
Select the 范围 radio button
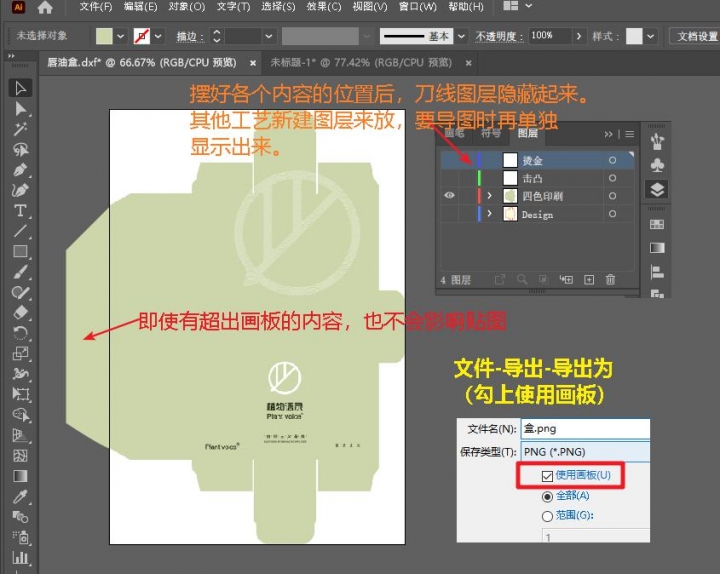546,515
